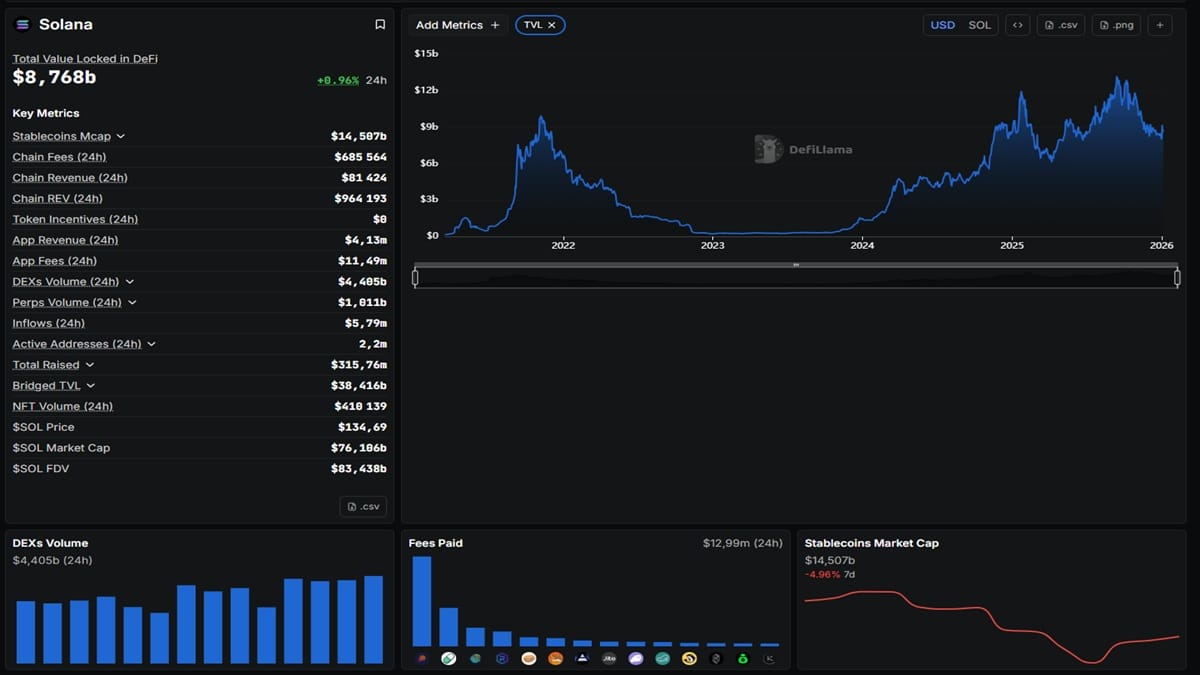The height and width of the screenshot is (675, 1200).
Task: Download the chart as .csv
Action: click(1061, 25)
